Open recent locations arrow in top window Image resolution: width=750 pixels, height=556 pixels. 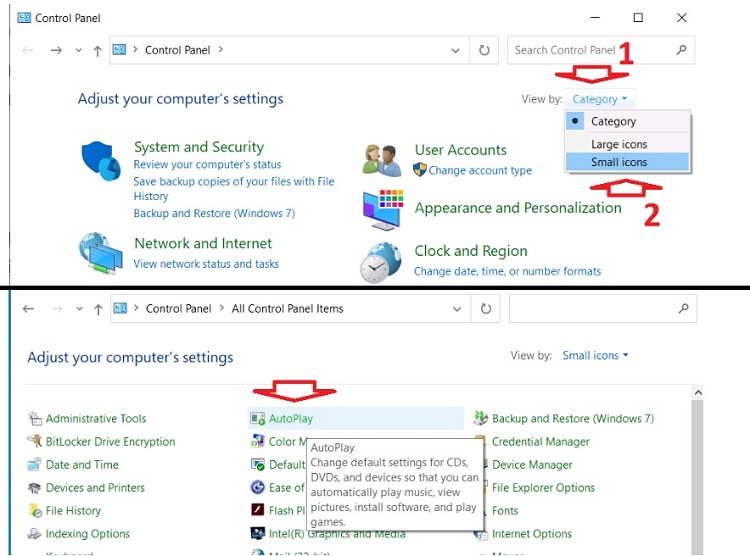point(78,50)
